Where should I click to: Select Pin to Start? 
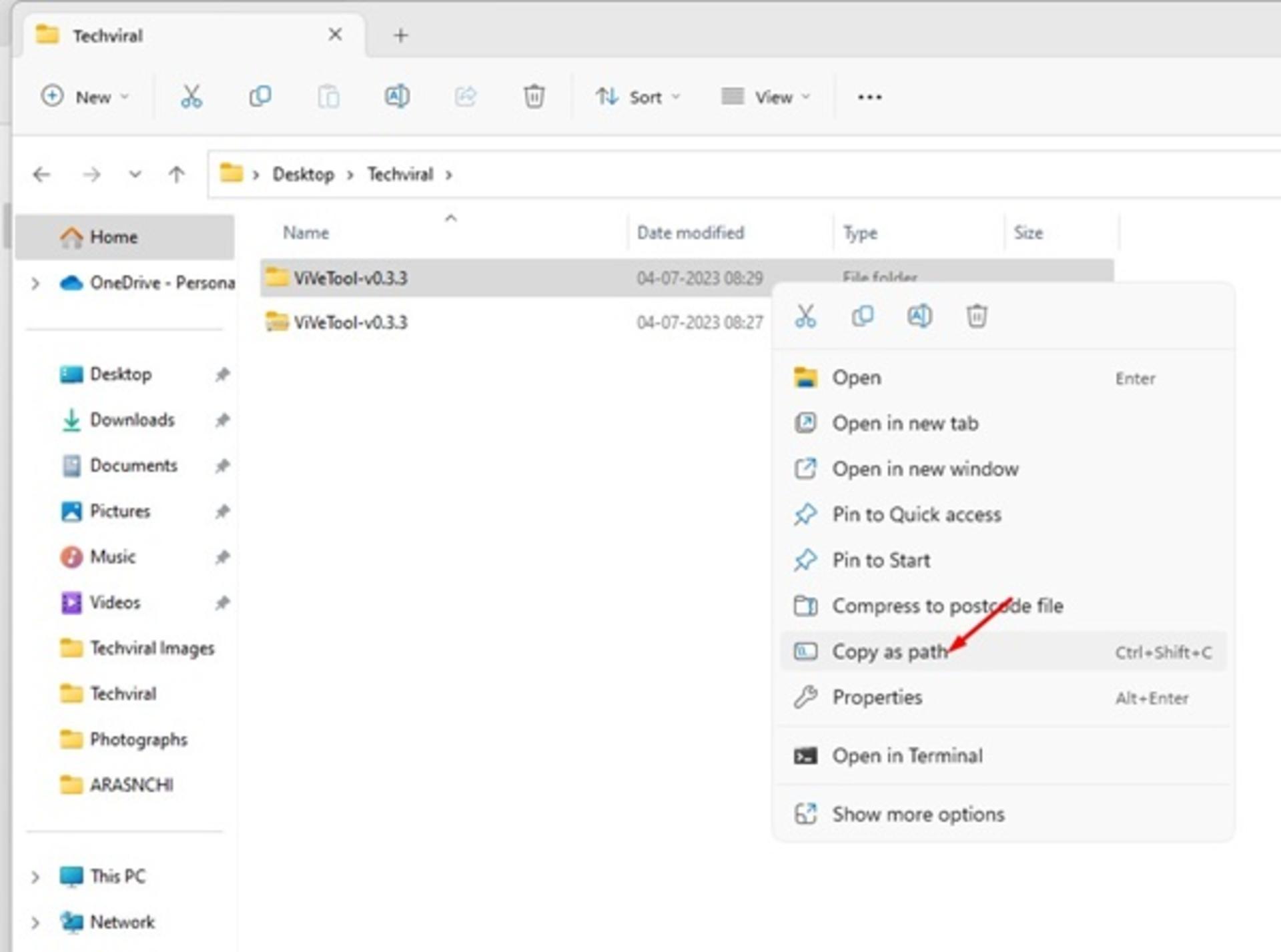tap(1003, 560)
